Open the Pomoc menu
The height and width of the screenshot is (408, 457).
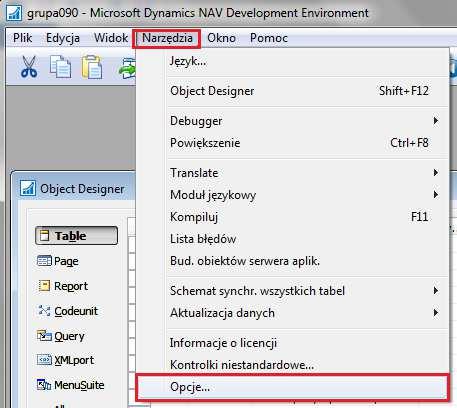click(x=269, y=38)
